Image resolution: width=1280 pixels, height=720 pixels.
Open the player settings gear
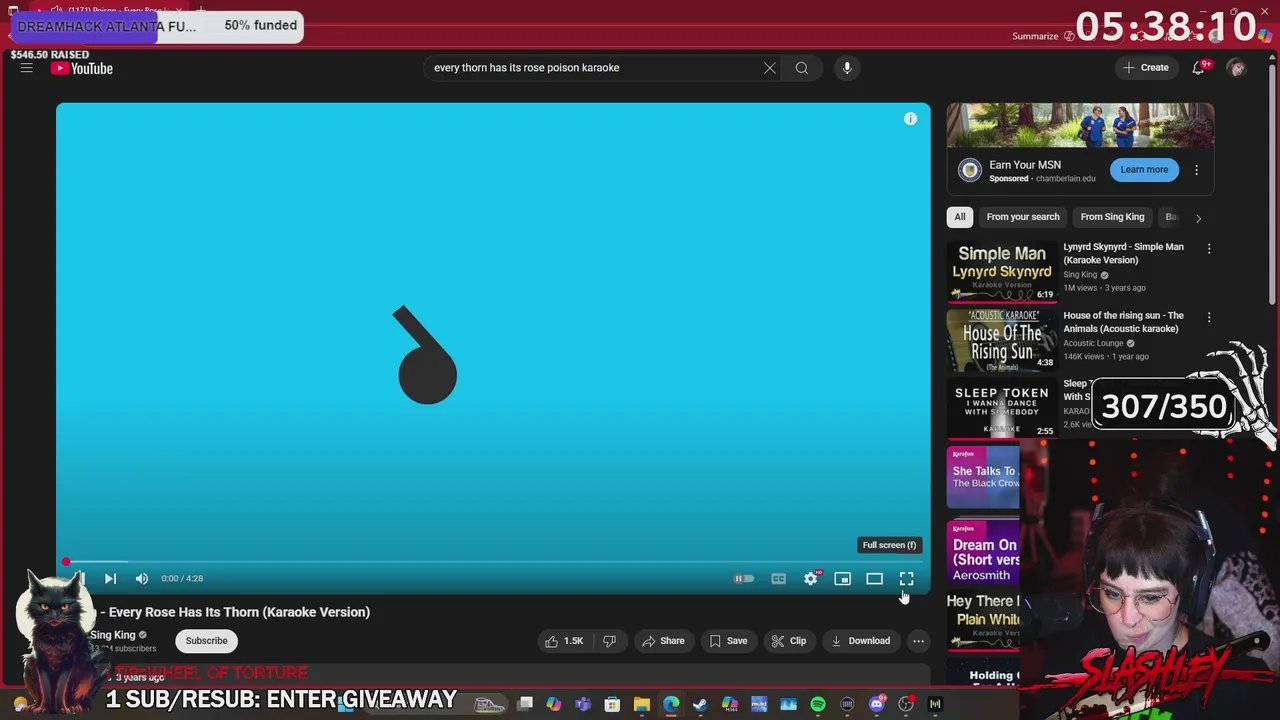pyautogui.click(x=811, y=579)
